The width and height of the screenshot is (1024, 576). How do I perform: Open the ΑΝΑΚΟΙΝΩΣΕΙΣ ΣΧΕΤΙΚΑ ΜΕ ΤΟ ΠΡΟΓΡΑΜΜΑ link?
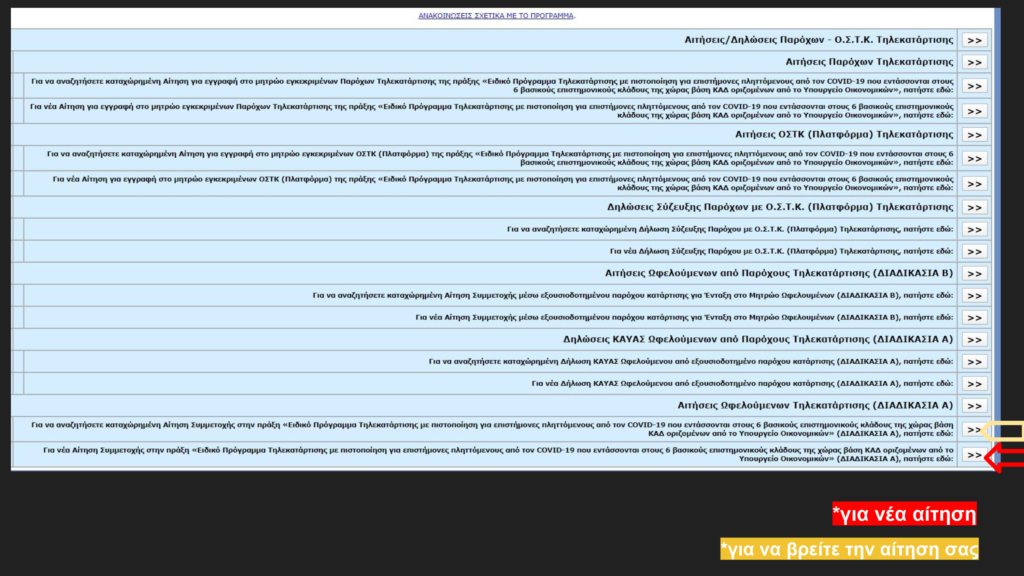point(496,16)
